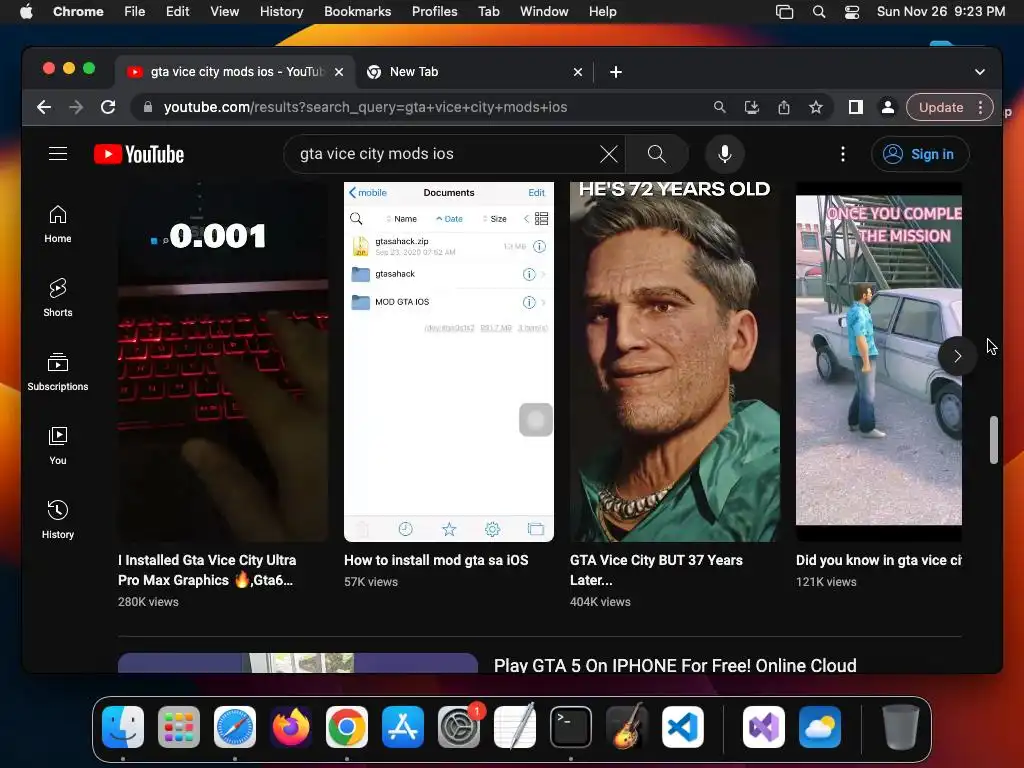Image resolution: width=1024 pixels, height=768 pixels.
Task: Open TextEdit from the Dock
Action: click(x=515, y=727)
